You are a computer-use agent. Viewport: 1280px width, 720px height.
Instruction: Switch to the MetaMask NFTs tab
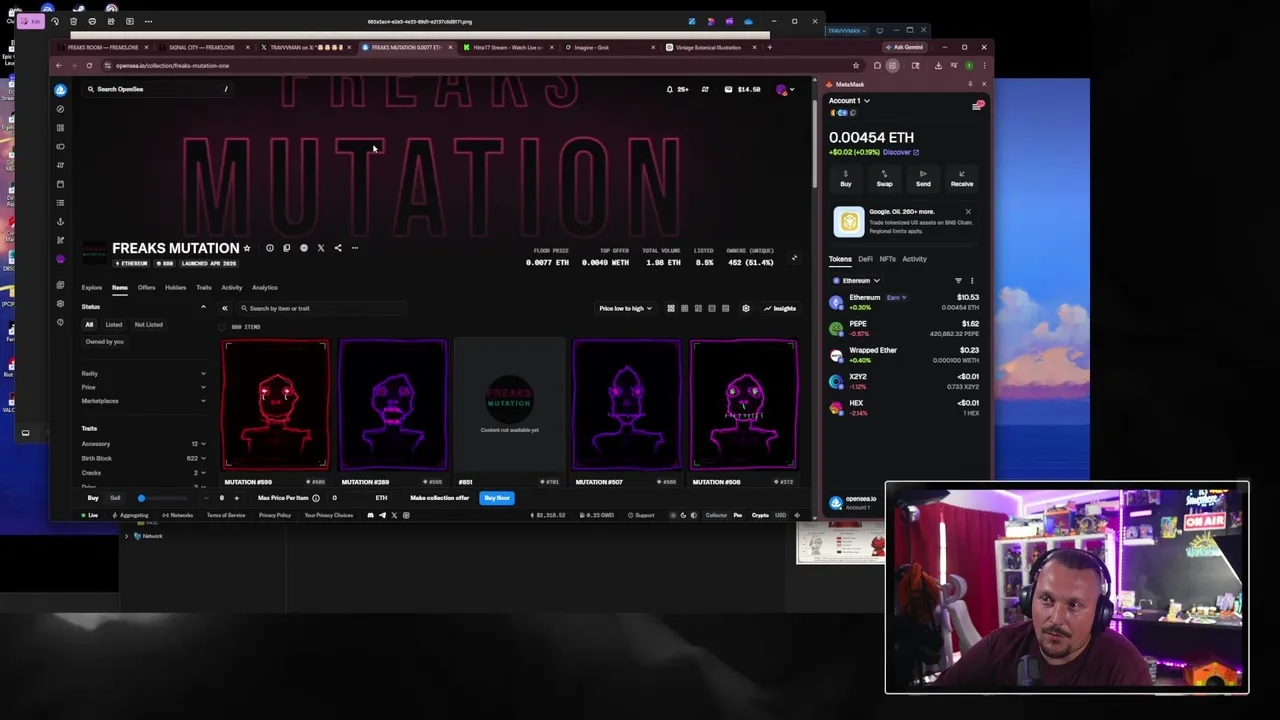(887, 259)
